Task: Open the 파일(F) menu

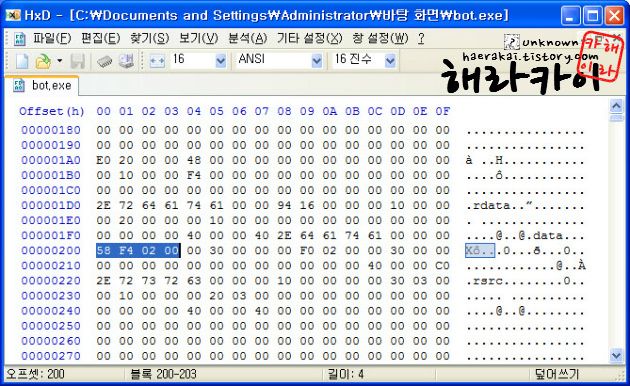Action: point(52,39)
